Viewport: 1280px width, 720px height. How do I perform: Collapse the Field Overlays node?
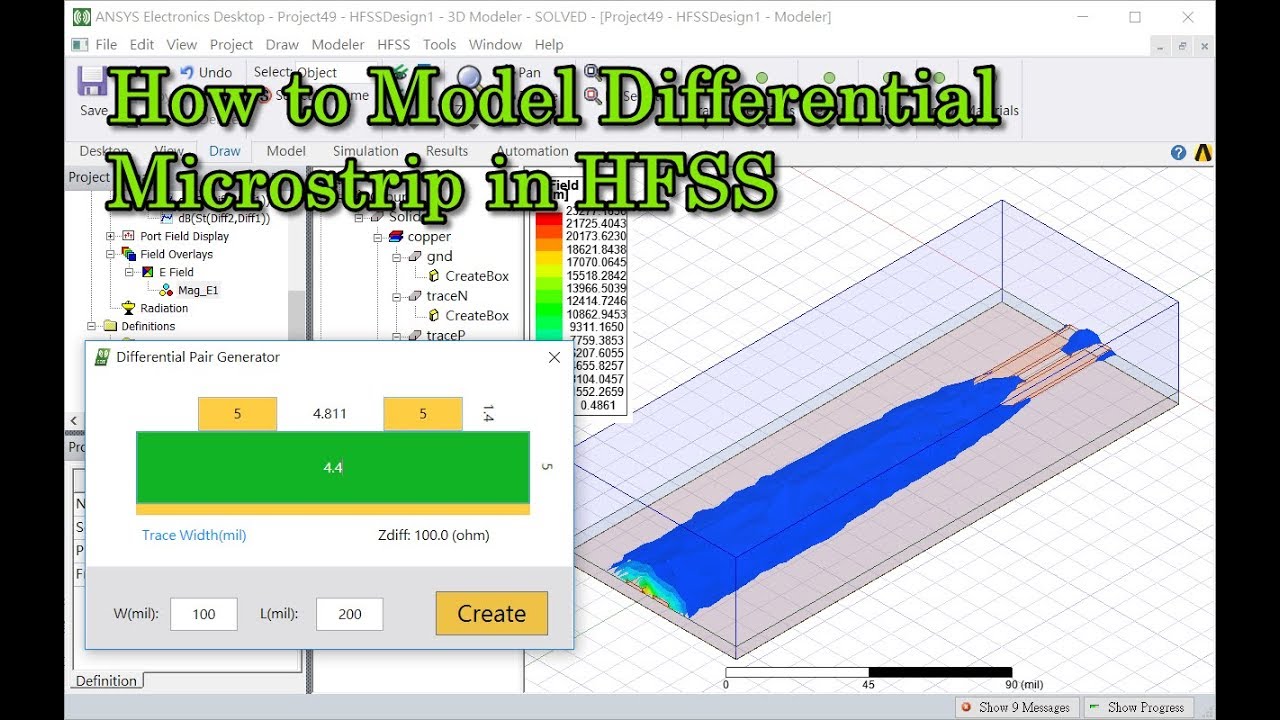coord(110,254)
